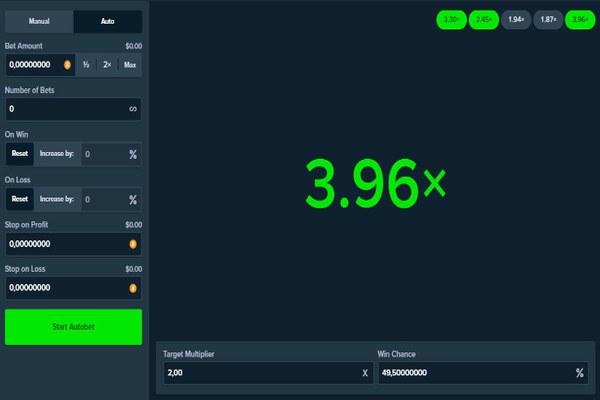Image resolution: width=600 pixels, height=400 pixels.
Task: Halve the bet with the ½ button
Action: (86, 65)
